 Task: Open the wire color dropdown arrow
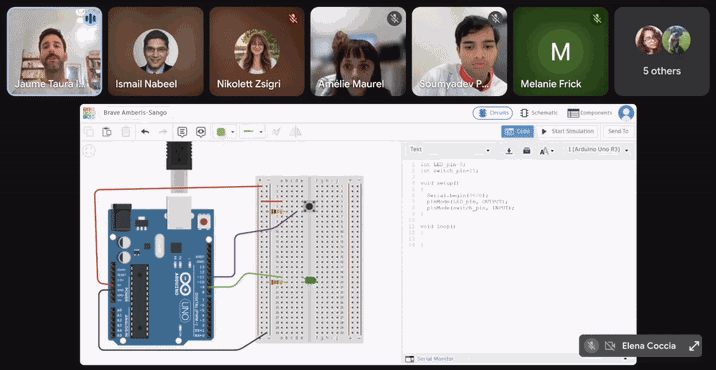233,132
